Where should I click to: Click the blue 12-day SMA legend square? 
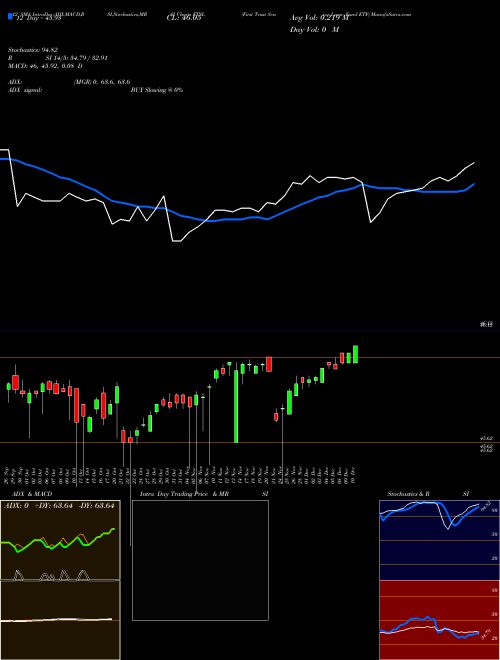tap(10, 17)
